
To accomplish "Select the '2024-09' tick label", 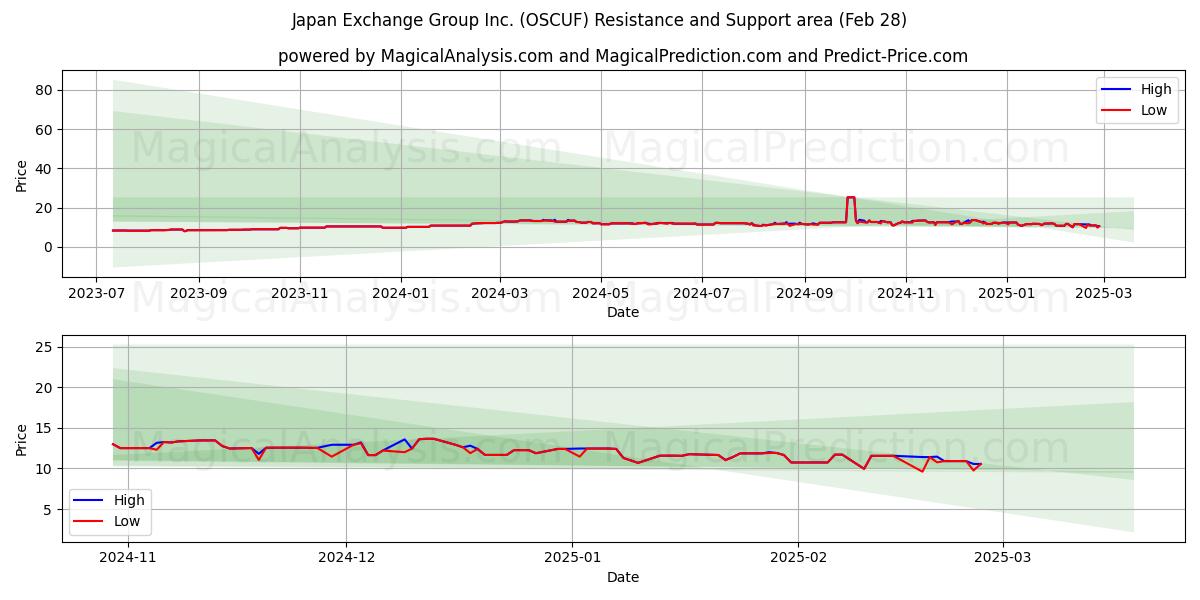I will tap(805, 294).
